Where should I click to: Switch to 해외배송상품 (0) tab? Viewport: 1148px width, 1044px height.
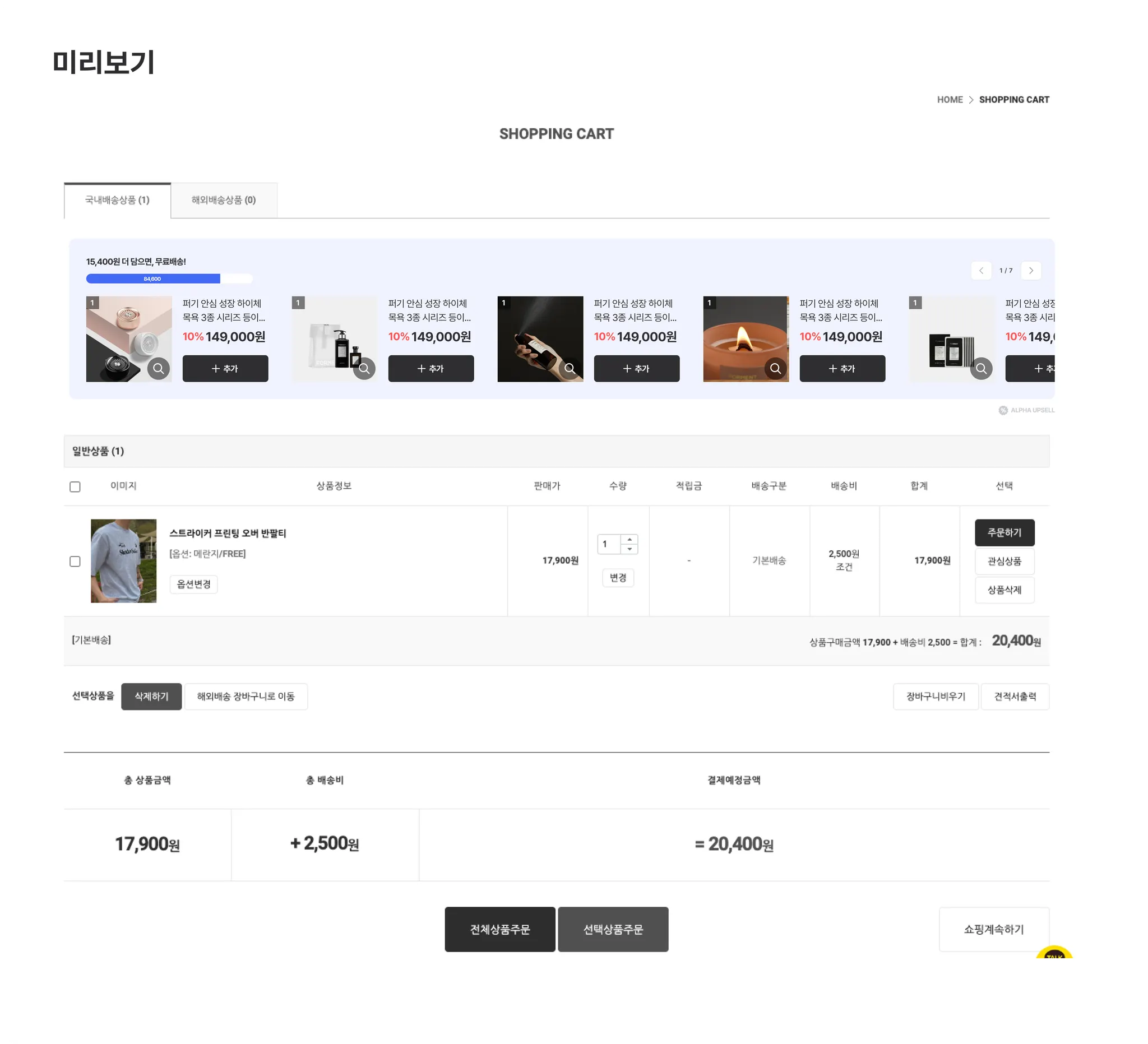224,200
